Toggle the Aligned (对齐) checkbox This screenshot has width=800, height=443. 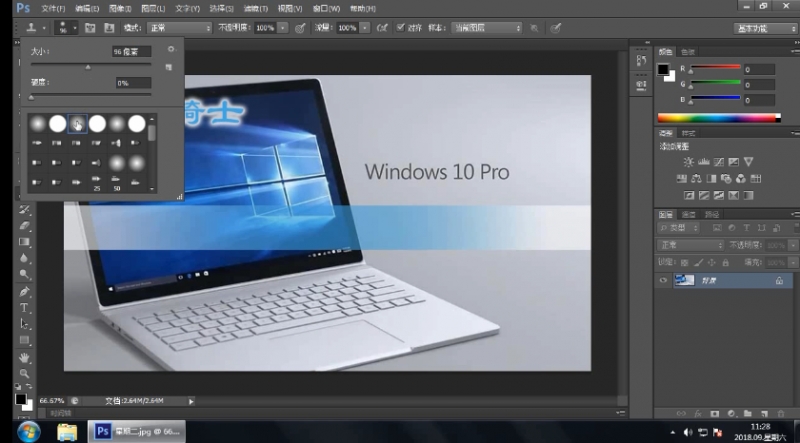coord(401,28)
